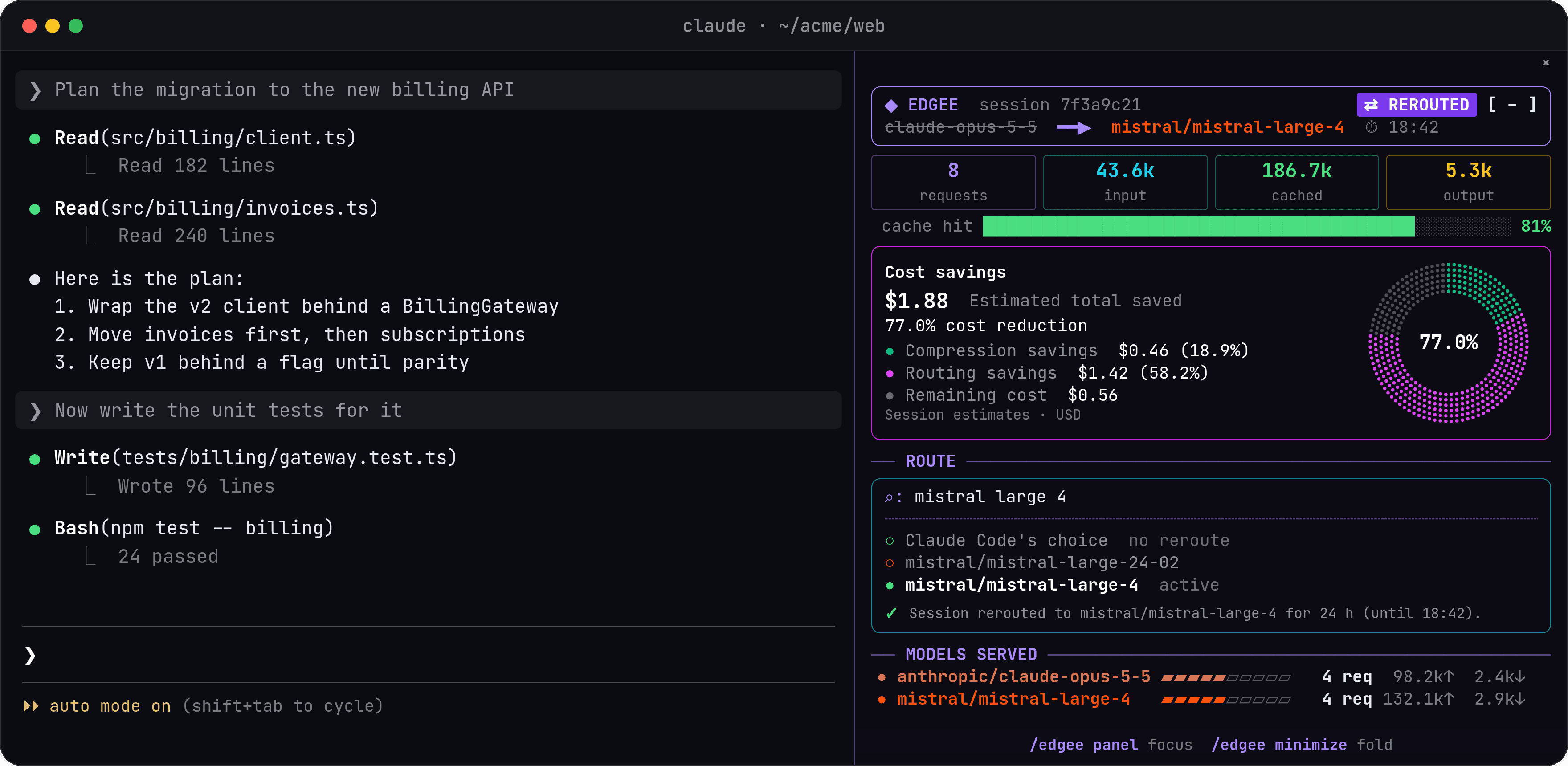Click the anthropic/claude-opus-5-5 models served row

(x=1201, y=676)
